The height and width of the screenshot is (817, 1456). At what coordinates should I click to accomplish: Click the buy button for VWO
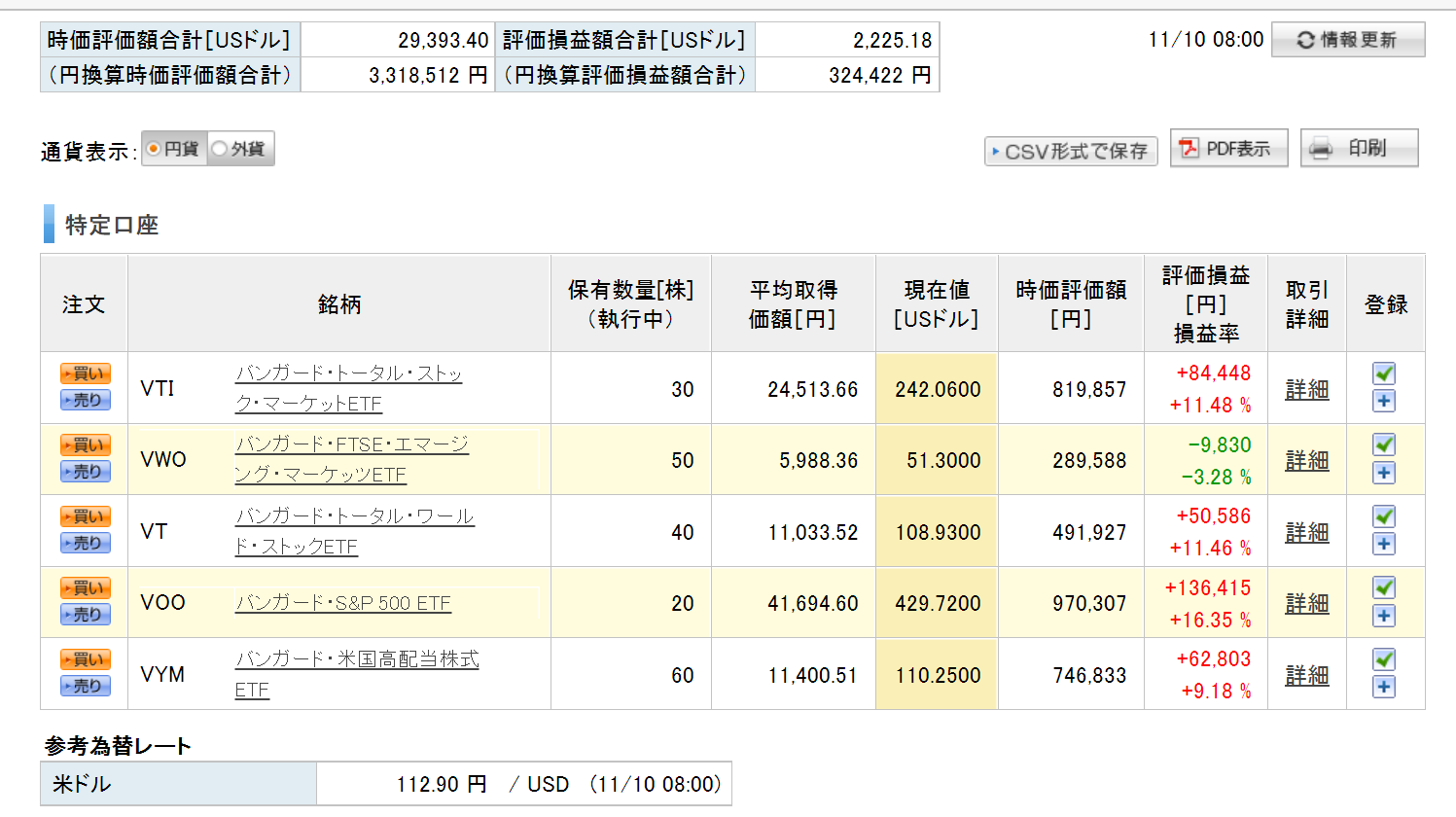click(x=86, y=445)
